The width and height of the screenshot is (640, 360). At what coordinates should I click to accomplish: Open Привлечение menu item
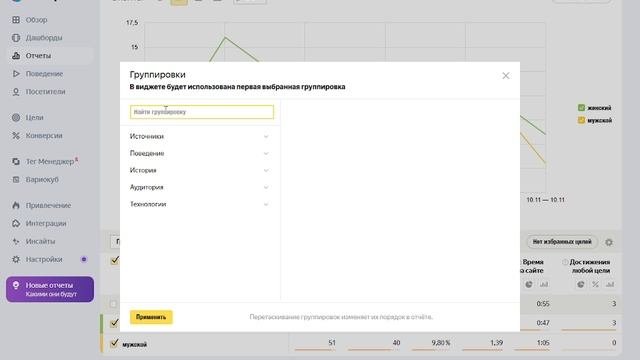click(x=48, y=205)
